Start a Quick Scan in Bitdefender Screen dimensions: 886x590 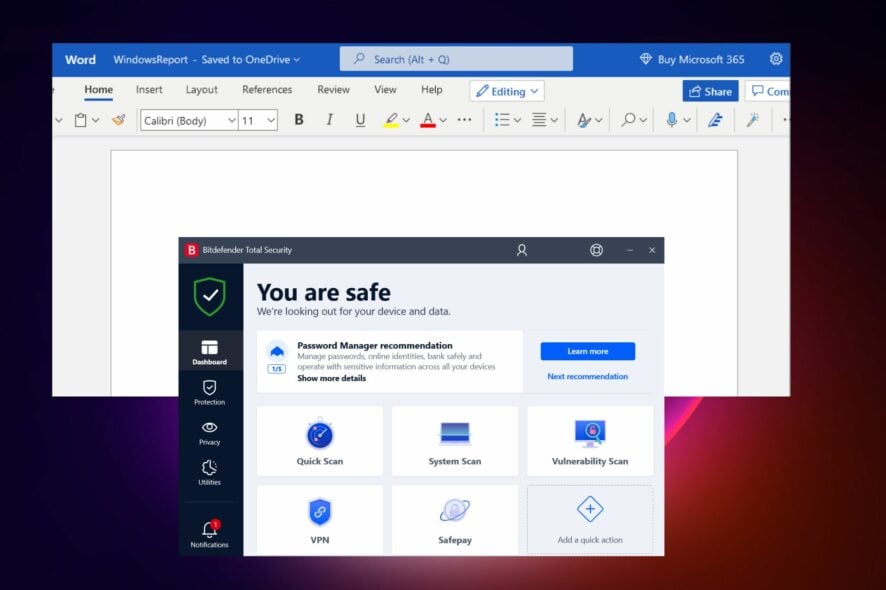tap(320, 441)
